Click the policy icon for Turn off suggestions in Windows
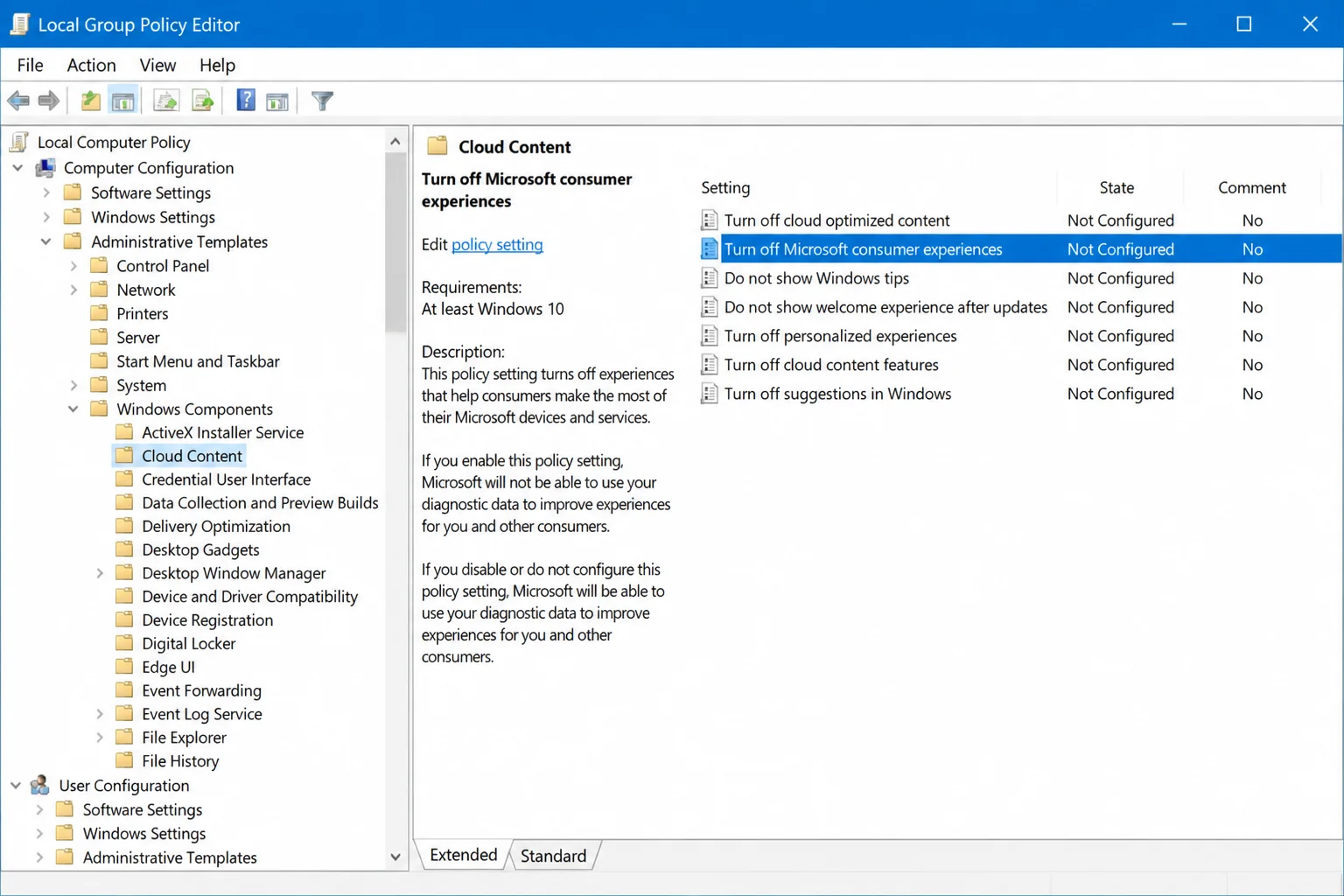 pyautogui.click(x=710, y=394)
